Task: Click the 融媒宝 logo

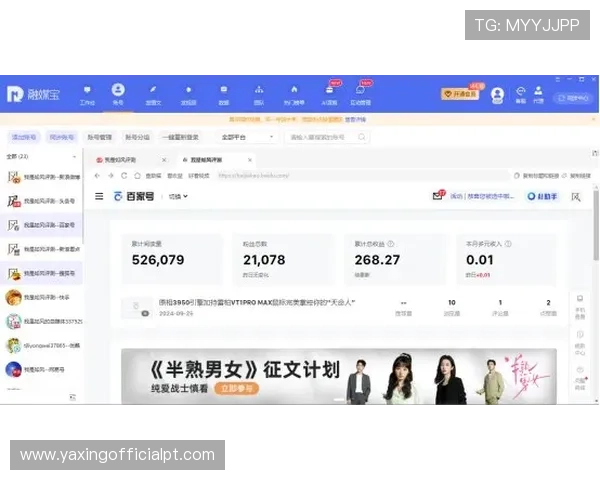Action: [33, 94]
